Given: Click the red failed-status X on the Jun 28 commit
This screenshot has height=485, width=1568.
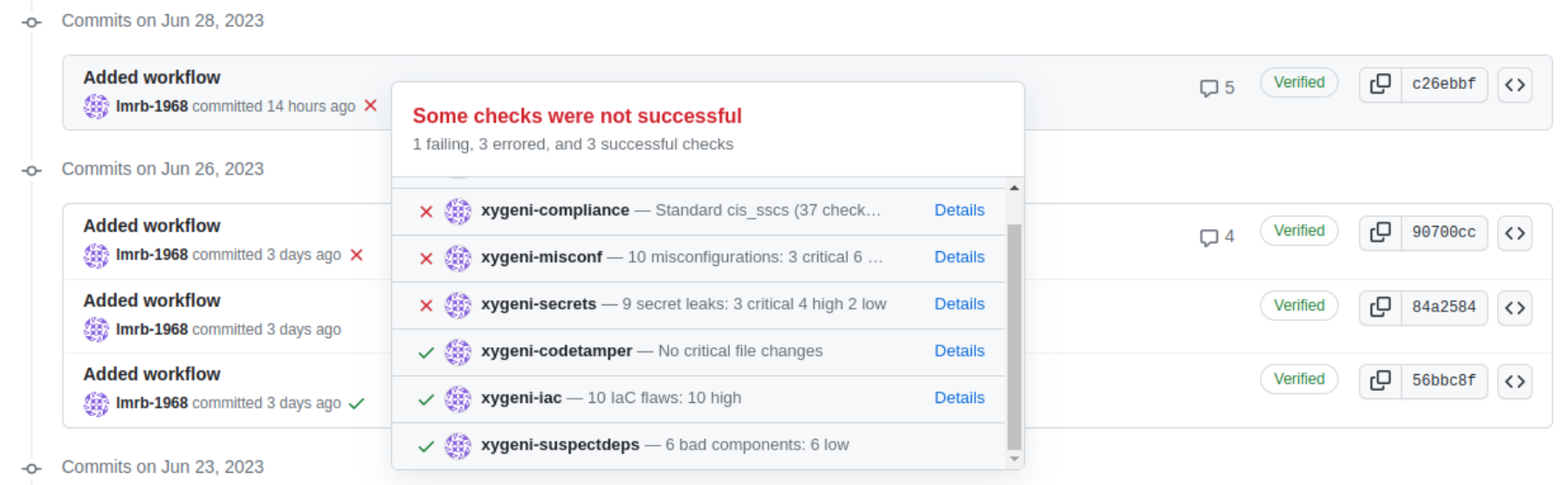Looking at the screenshot, I should tap(370, 106).
